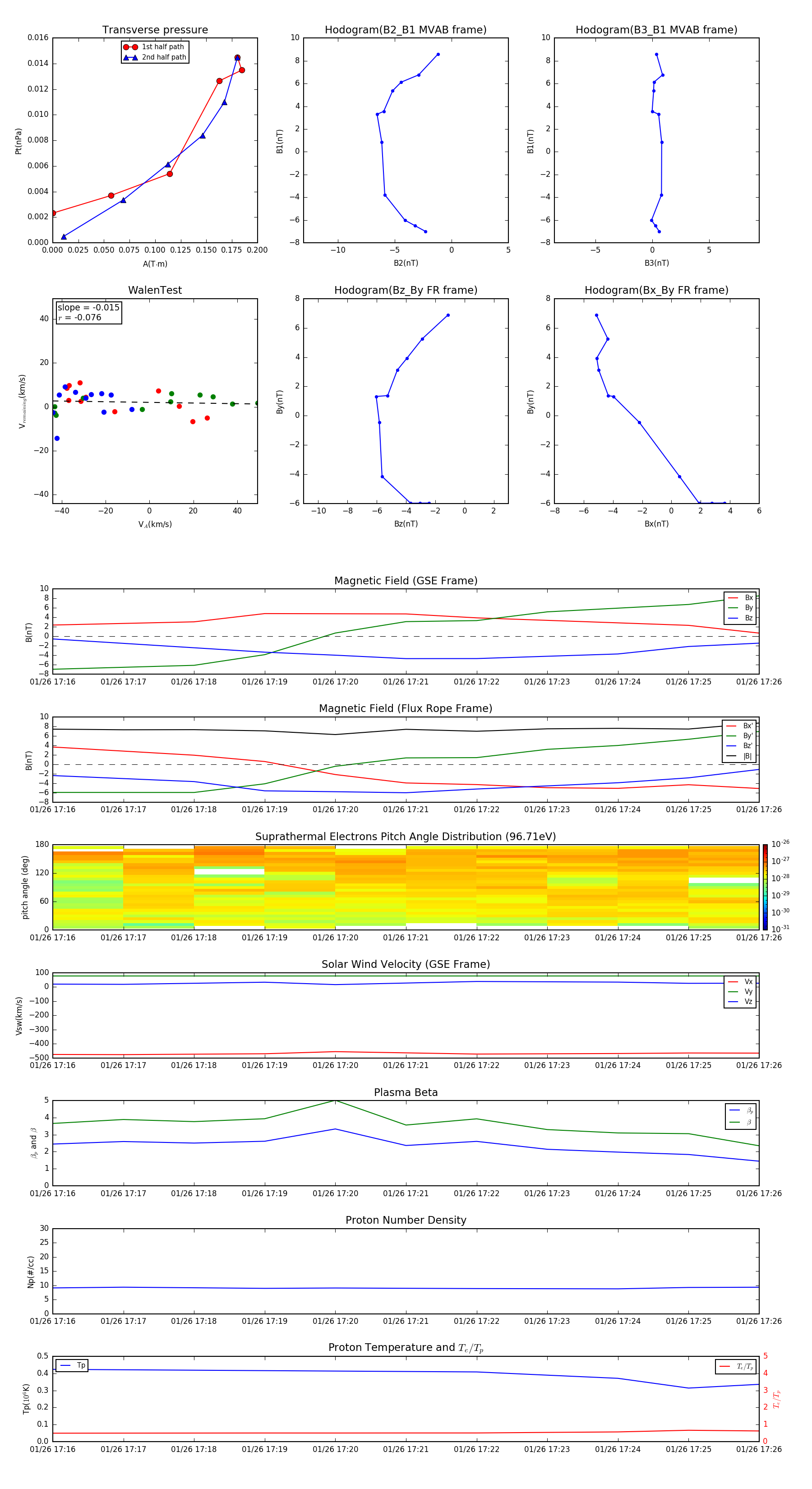Click the "1st half path" legend entry
This screenshot has width=812, height=1489.
[154, 47]
